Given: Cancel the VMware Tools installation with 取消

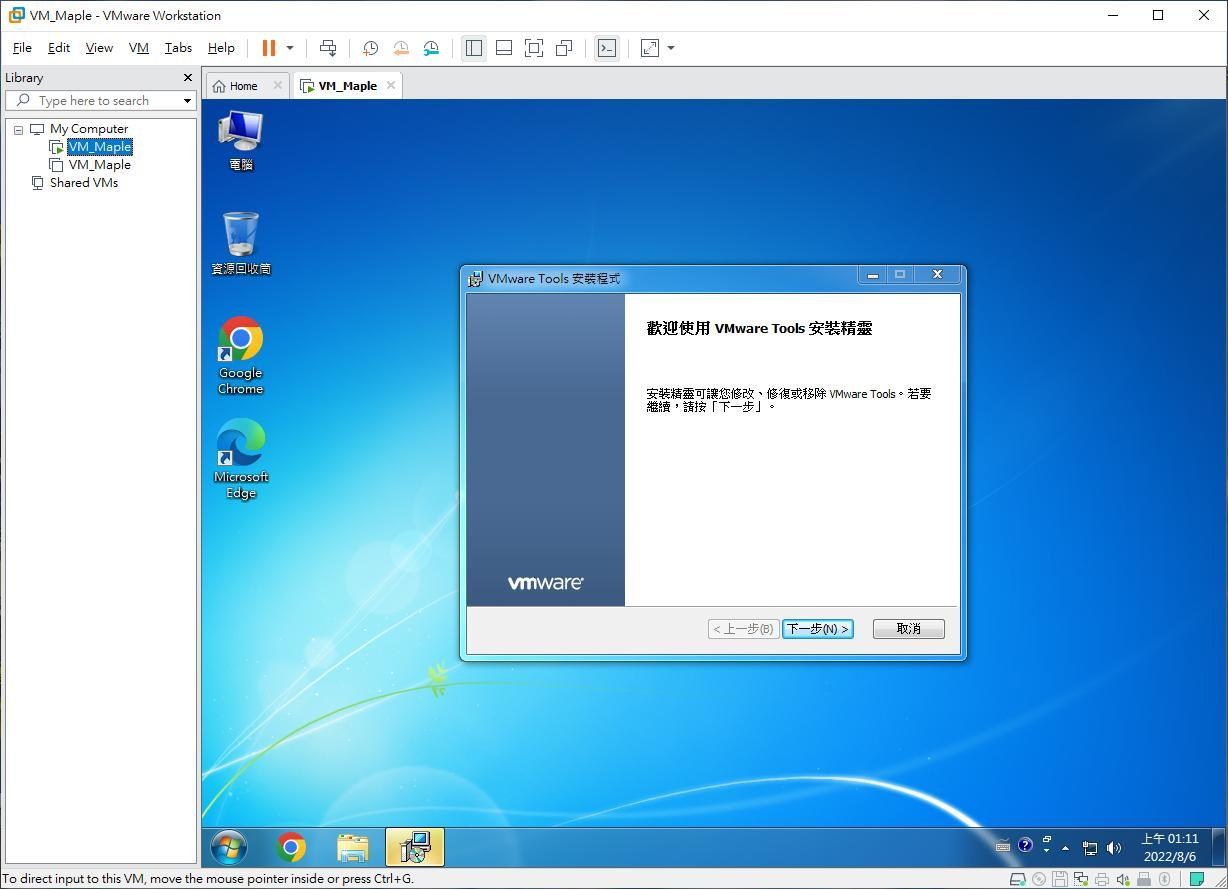Looking at the screenshot, I should pos(907,628).
